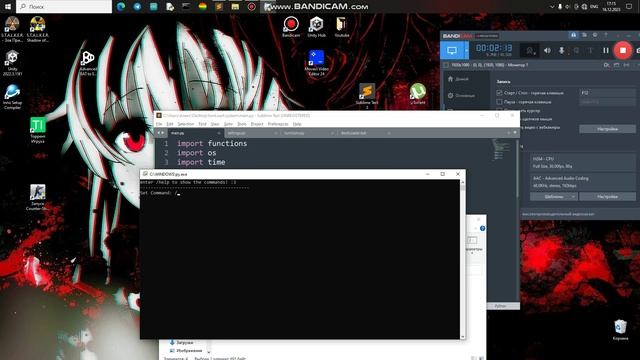Screen dimensions: 640x360
Task: Click the 'import time' code line
Action: point(201,162)
